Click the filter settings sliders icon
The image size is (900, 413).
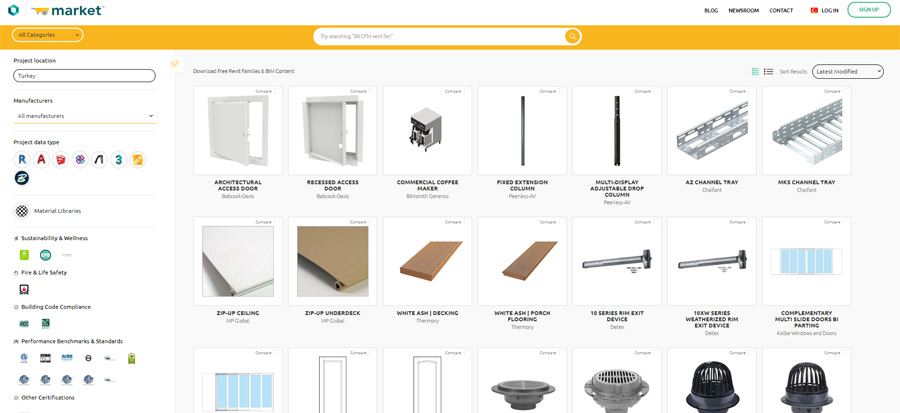click(175, 64)
